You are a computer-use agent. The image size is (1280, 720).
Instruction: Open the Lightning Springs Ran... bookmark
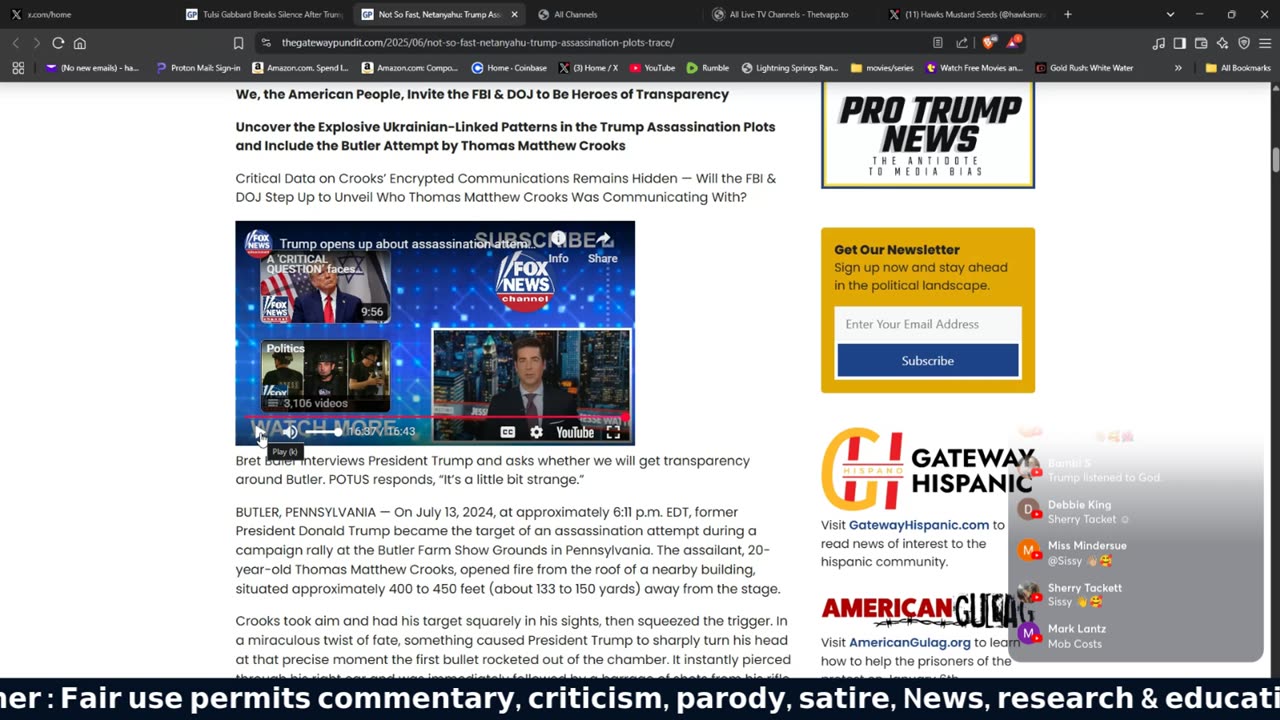click(790, 68)
